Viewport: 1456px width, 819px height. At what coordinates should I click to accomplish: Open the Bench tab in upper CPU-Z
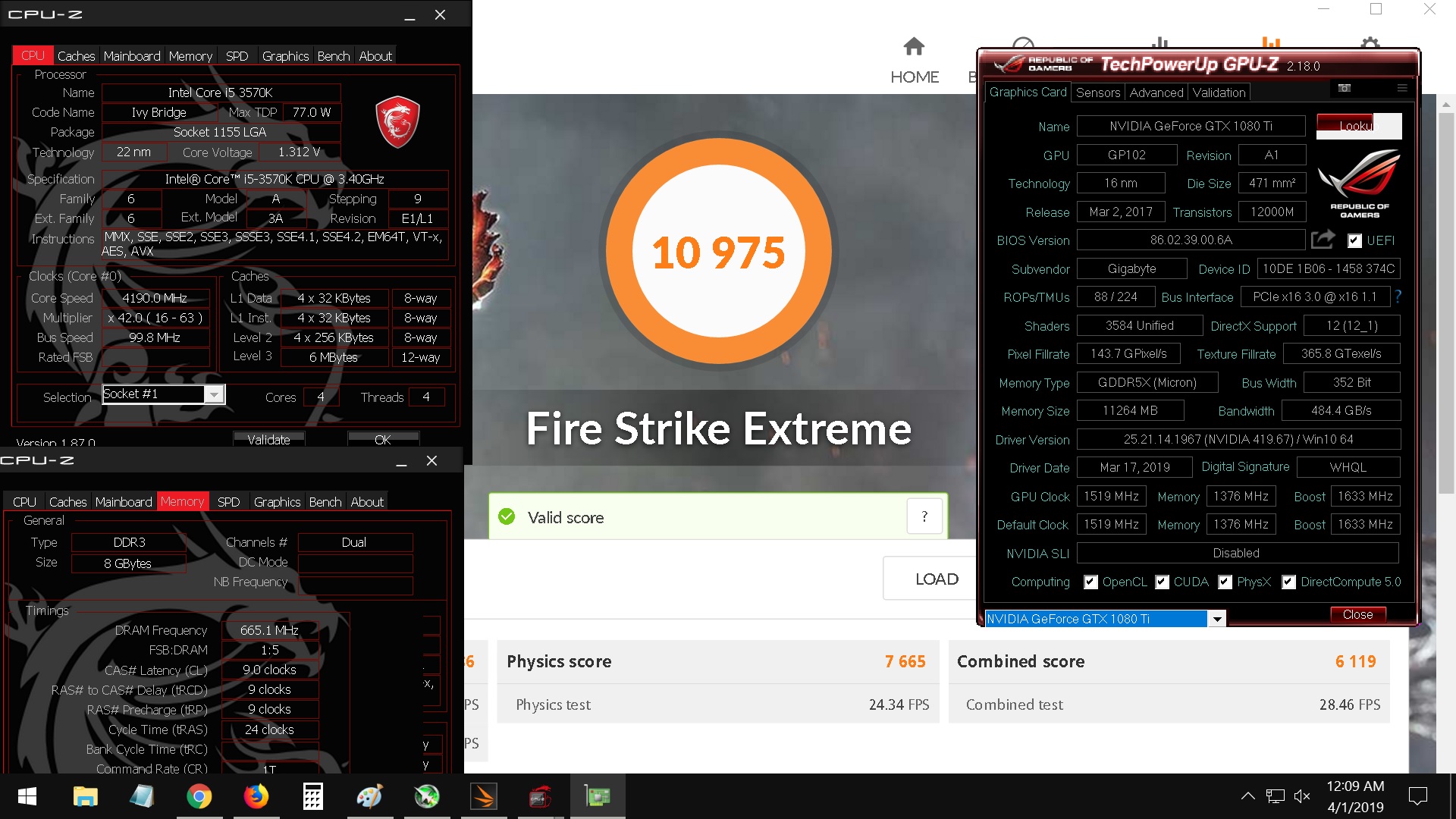pos(334,56)
